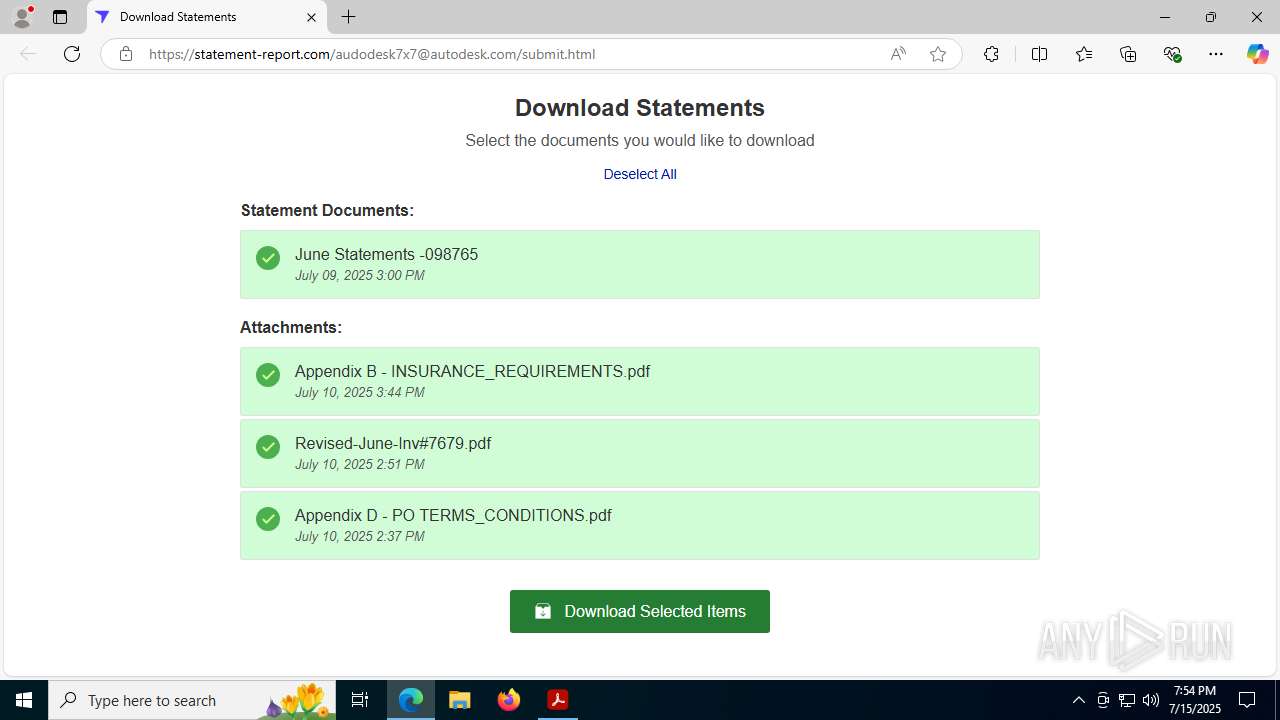The image size is (1280, 720).
Task: Open File Explorer from taskbar
Action: click(460, 700)
